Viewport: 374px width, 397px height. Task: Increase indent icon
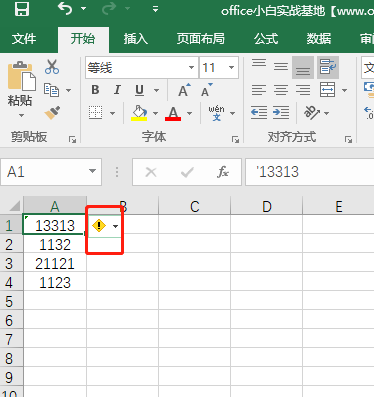281,113
